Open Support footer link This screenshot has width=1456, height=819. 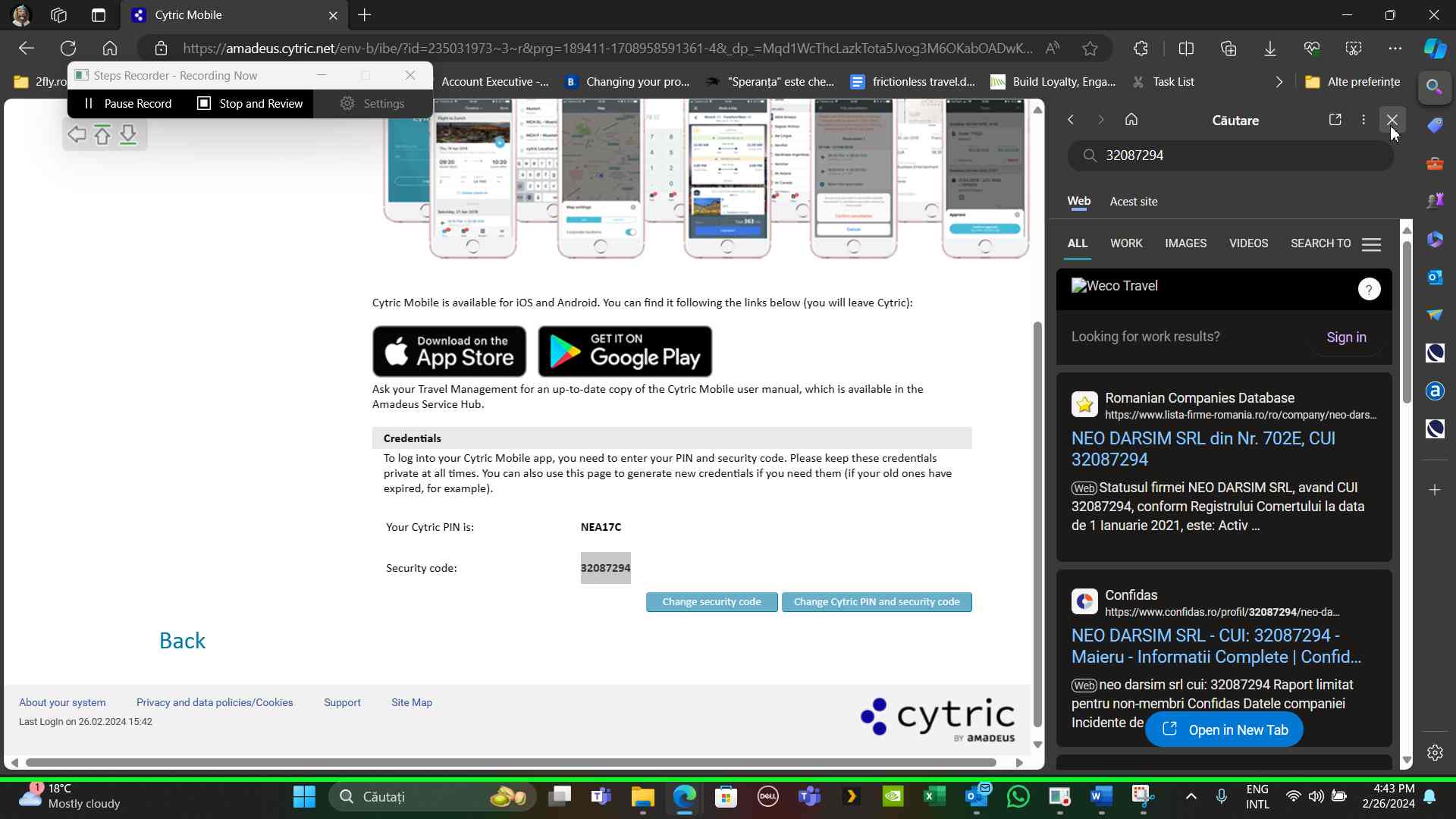[342, 703]
